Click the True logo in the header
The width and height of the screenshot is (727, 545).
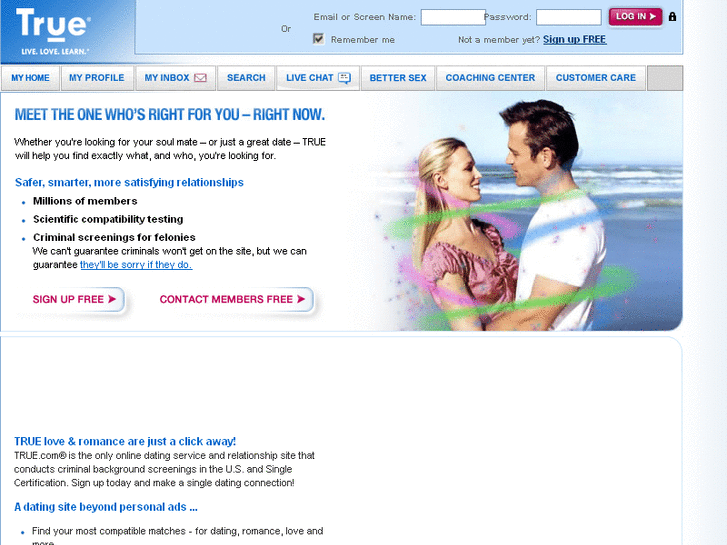point(53,31)
